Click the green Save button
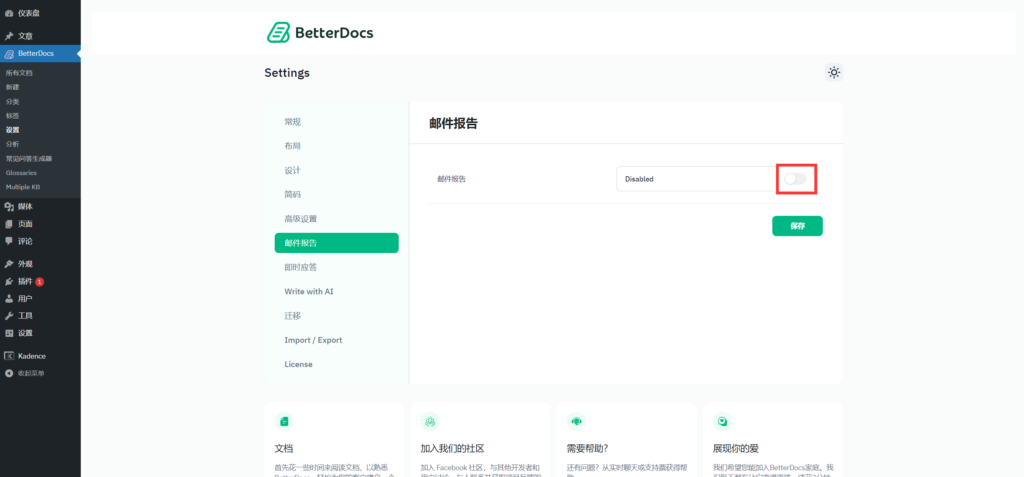This screenshot has width=1024, height=477. pyautogui.click(x=797, y=226)
